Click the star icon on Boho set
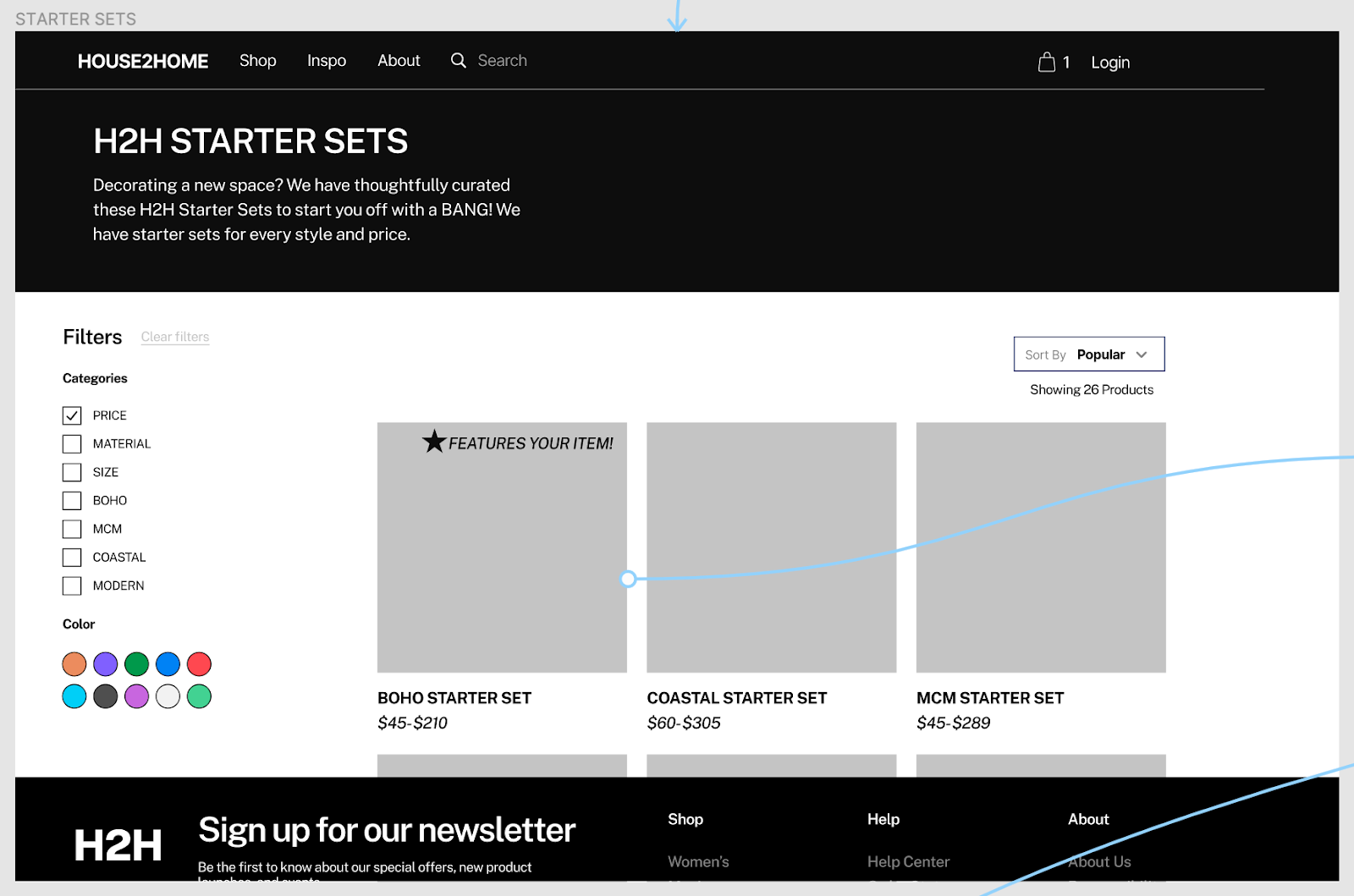Image resolution: width=1354 pixels, height=896 pixels. pyautogui.click(x=434, y=442)
